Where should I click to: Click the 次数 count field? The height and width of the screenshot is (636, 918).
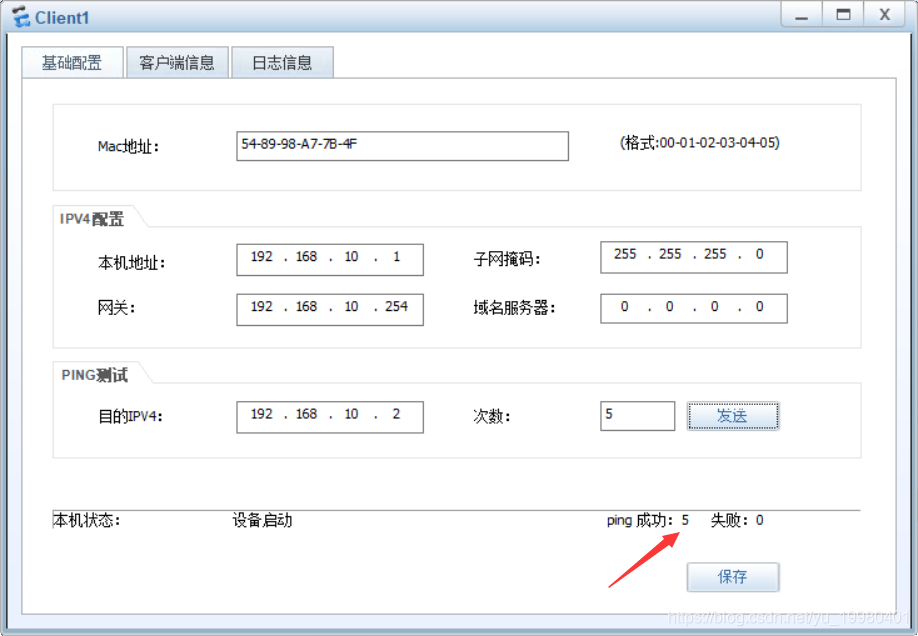pos(638,416)
